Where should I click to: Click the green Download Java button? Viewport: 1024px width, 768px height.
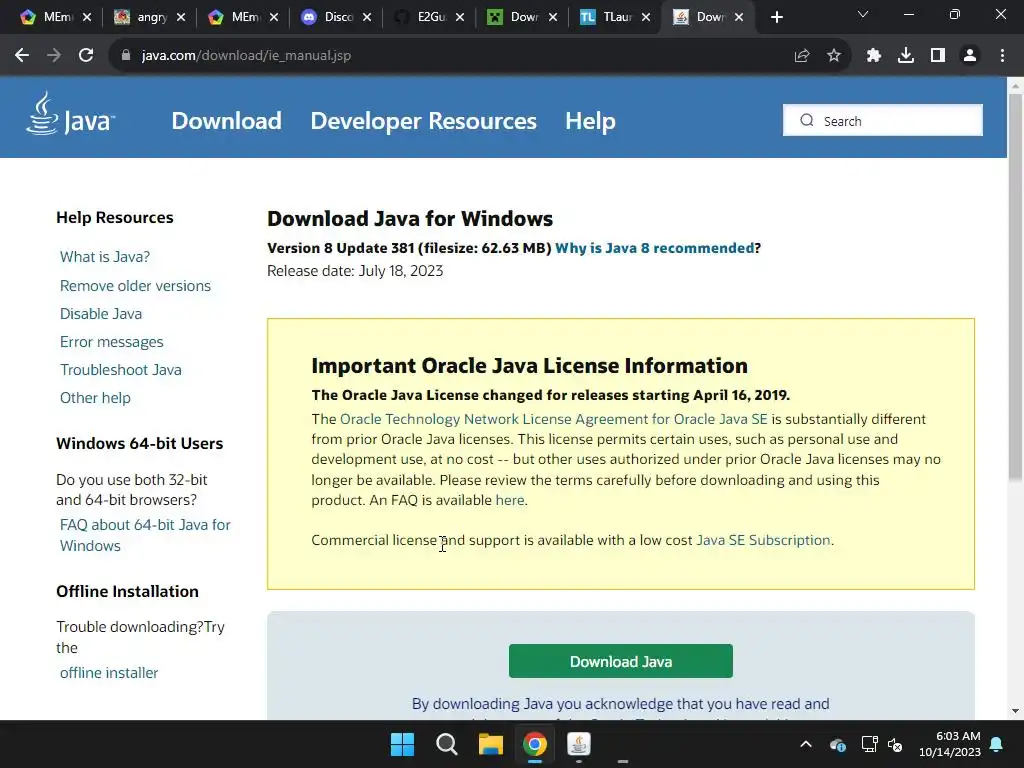coord(620,661)
